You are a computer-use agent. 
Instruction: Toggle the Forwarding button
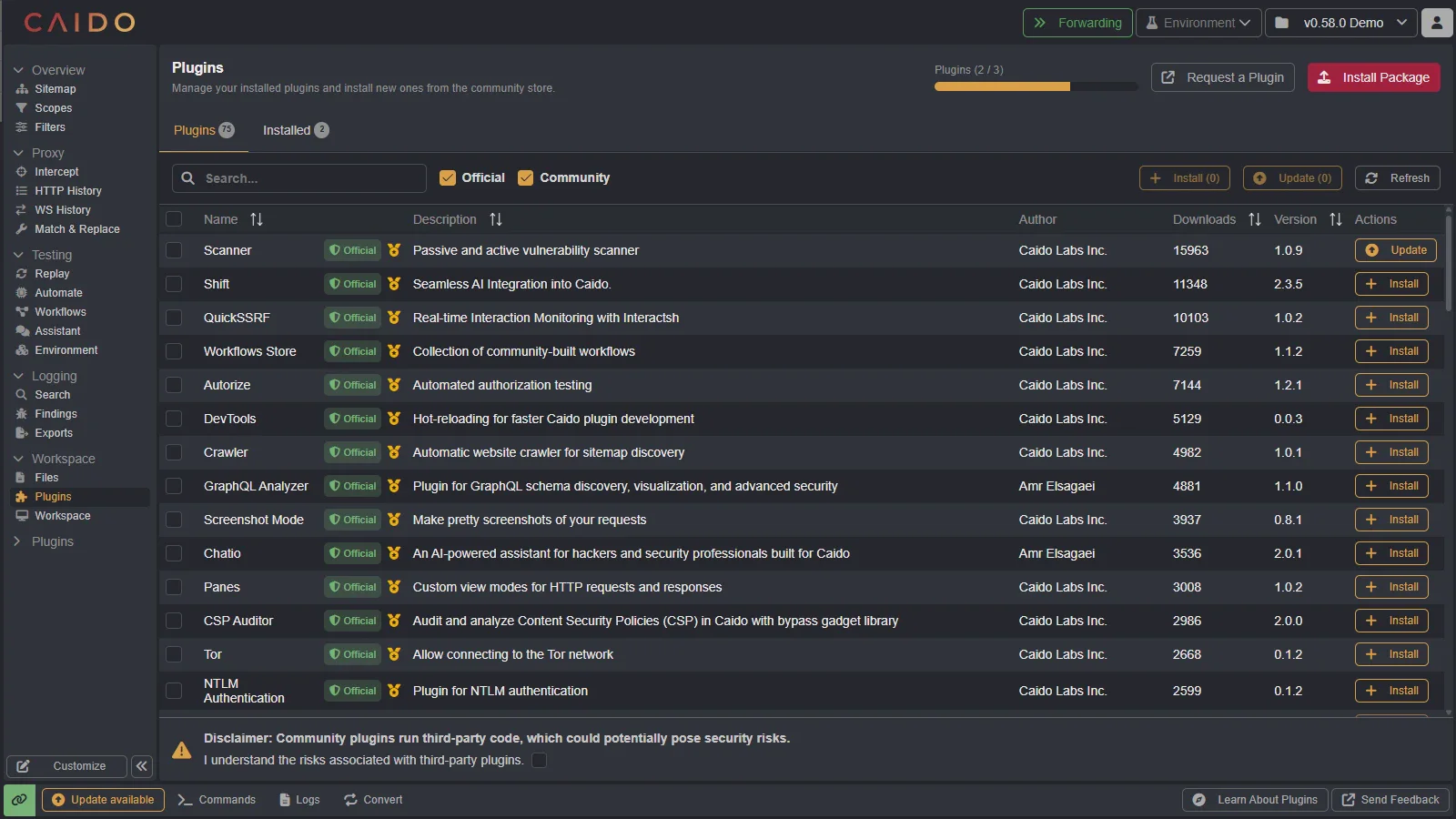pos(1077,23)
